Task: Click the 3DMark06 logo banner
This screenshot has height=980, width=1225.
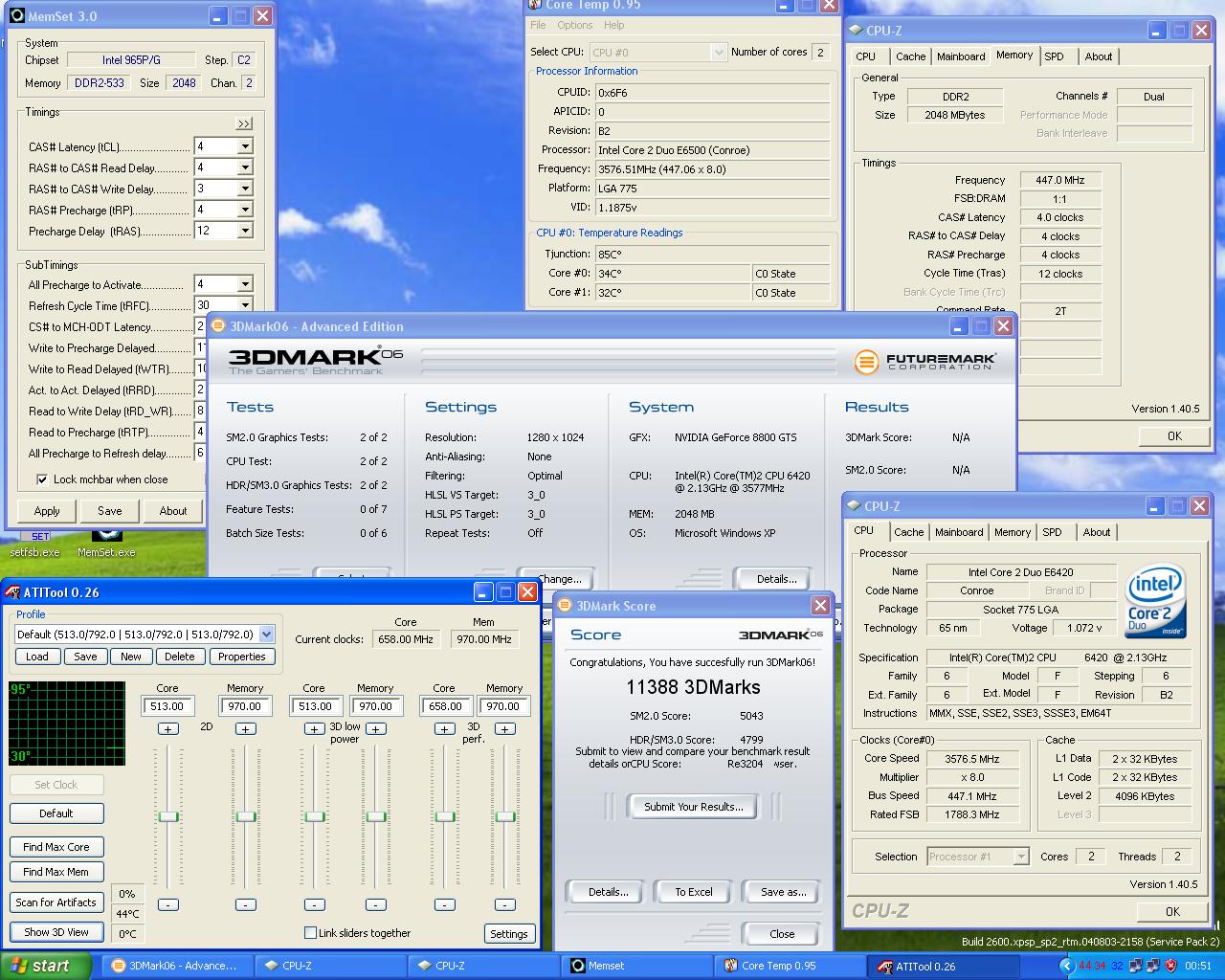Action: pyautogui.click(x=316, y=360)
